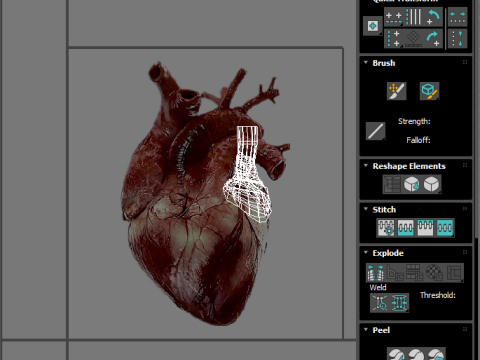Click Space Horizontally icon with left-right arrows

457,17
